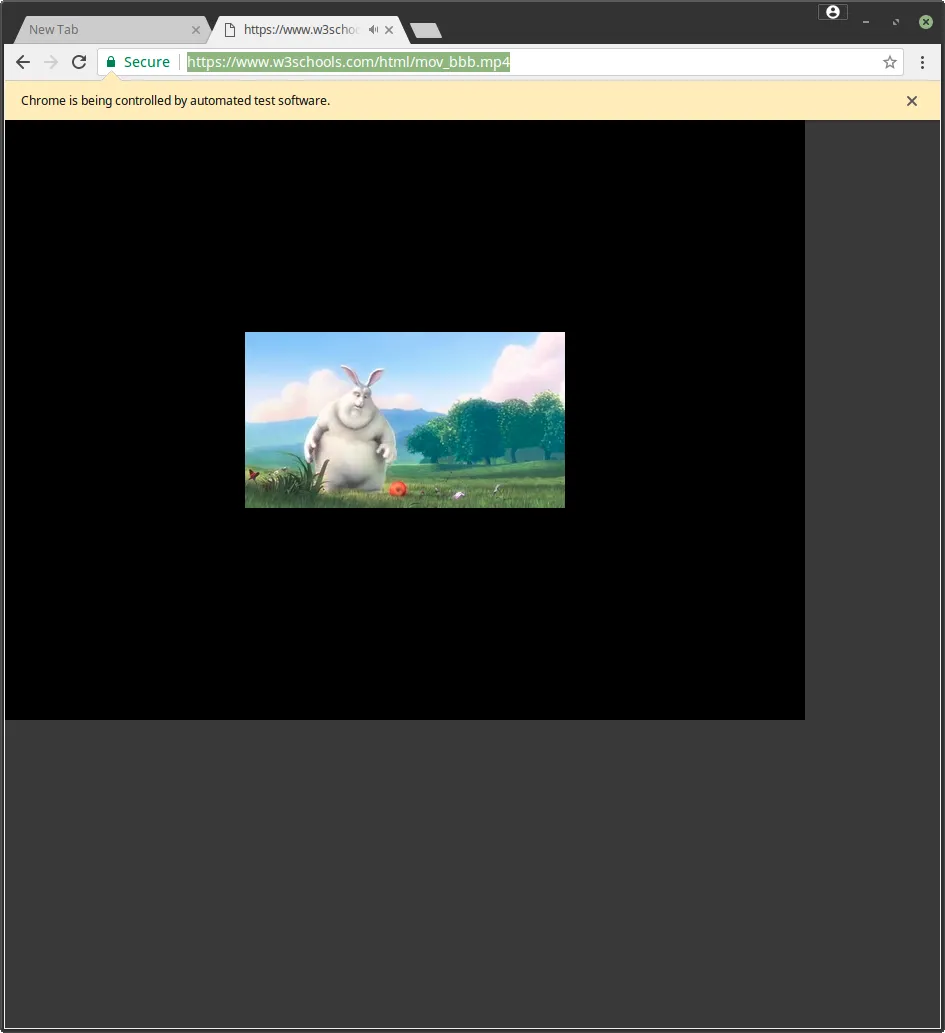Dismiss the automated test software infobar
This screenshot has width=945, height=1033.
(x=911, y=101)
